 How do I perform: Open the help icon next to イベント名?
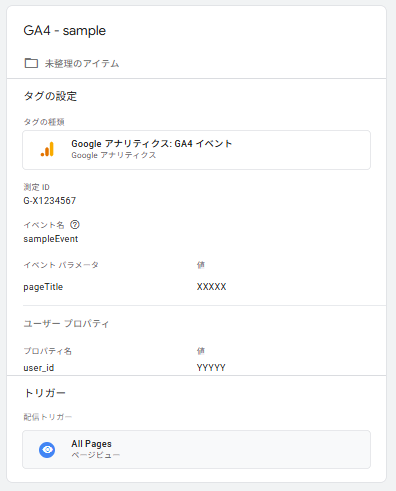coord(75,225)
